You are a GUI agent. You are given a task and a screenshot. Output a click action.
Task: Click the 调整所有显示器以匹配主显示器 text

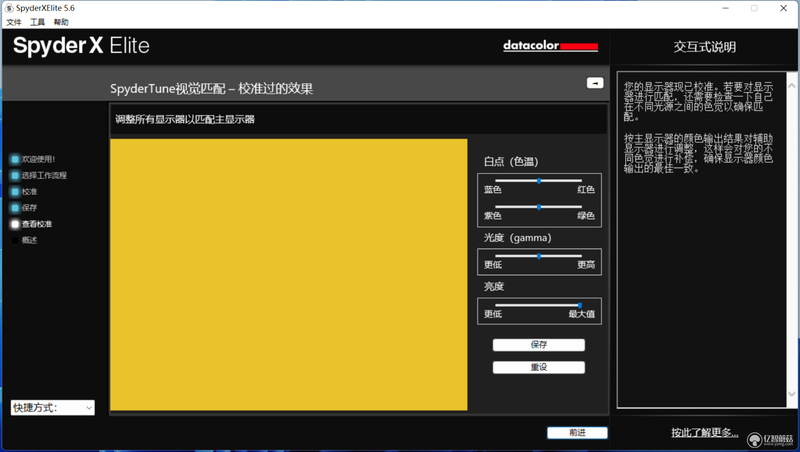pyautogui.click(x=185, y=119)
